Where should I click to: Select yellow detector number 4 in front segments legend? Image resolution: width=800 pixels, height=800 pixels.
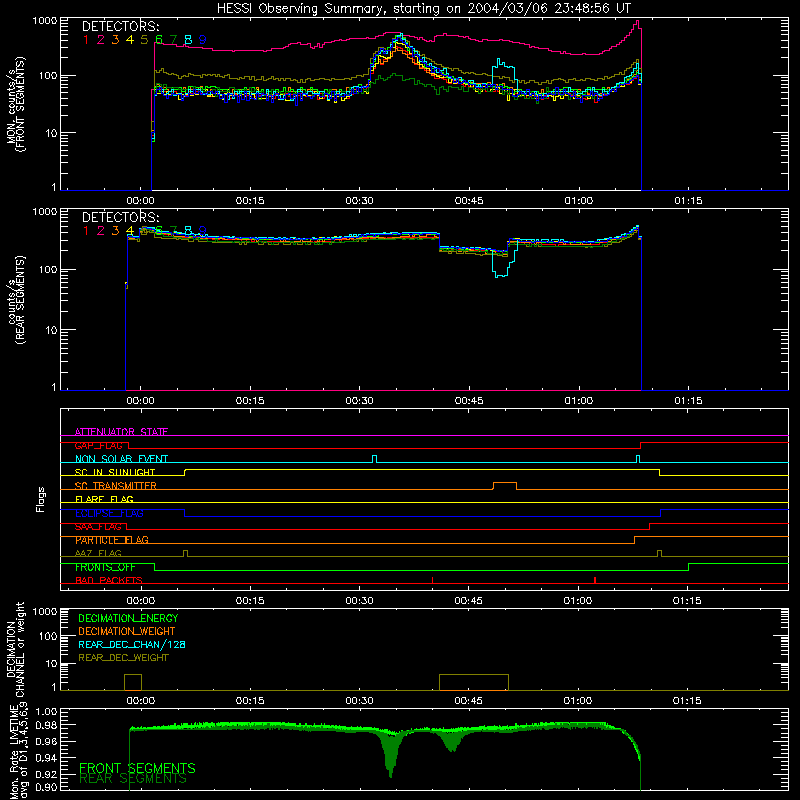coord(130,40)
